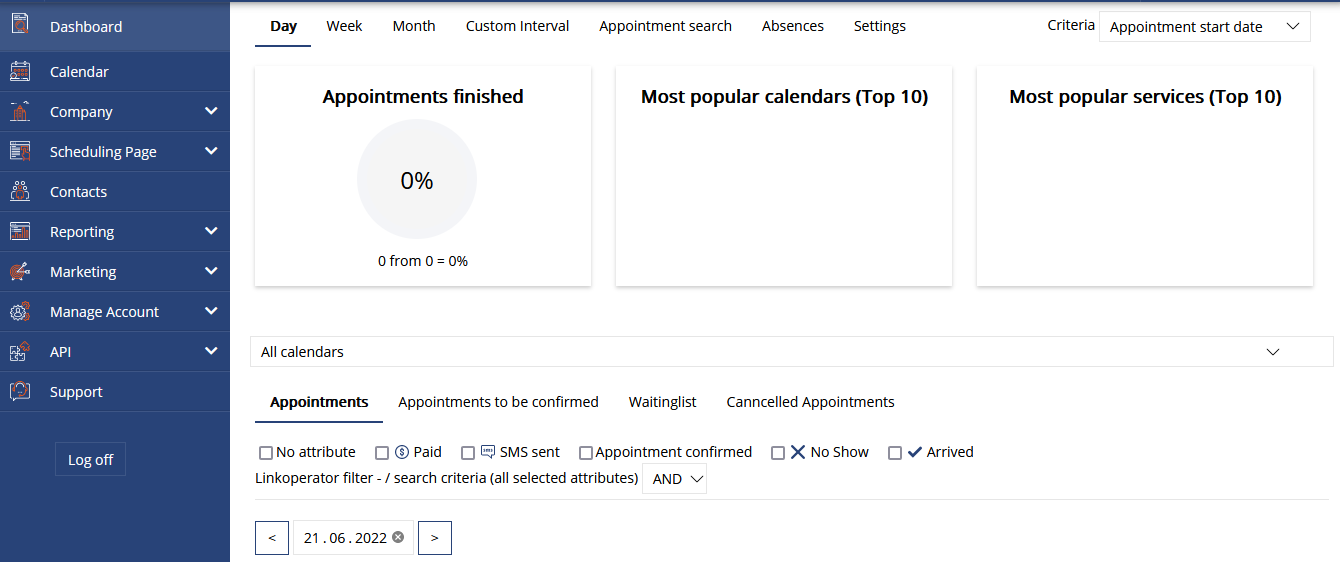The image size is (1340, 562).
Task: Expand the Manage Account menu chevron
Action: tap(211, 311)
